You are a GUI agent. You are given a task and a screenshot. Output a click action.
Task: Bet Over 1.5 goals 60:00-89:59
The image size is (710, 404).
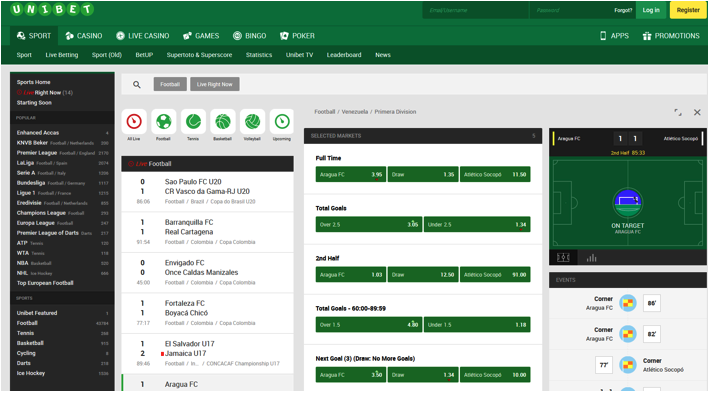[369, 325]
